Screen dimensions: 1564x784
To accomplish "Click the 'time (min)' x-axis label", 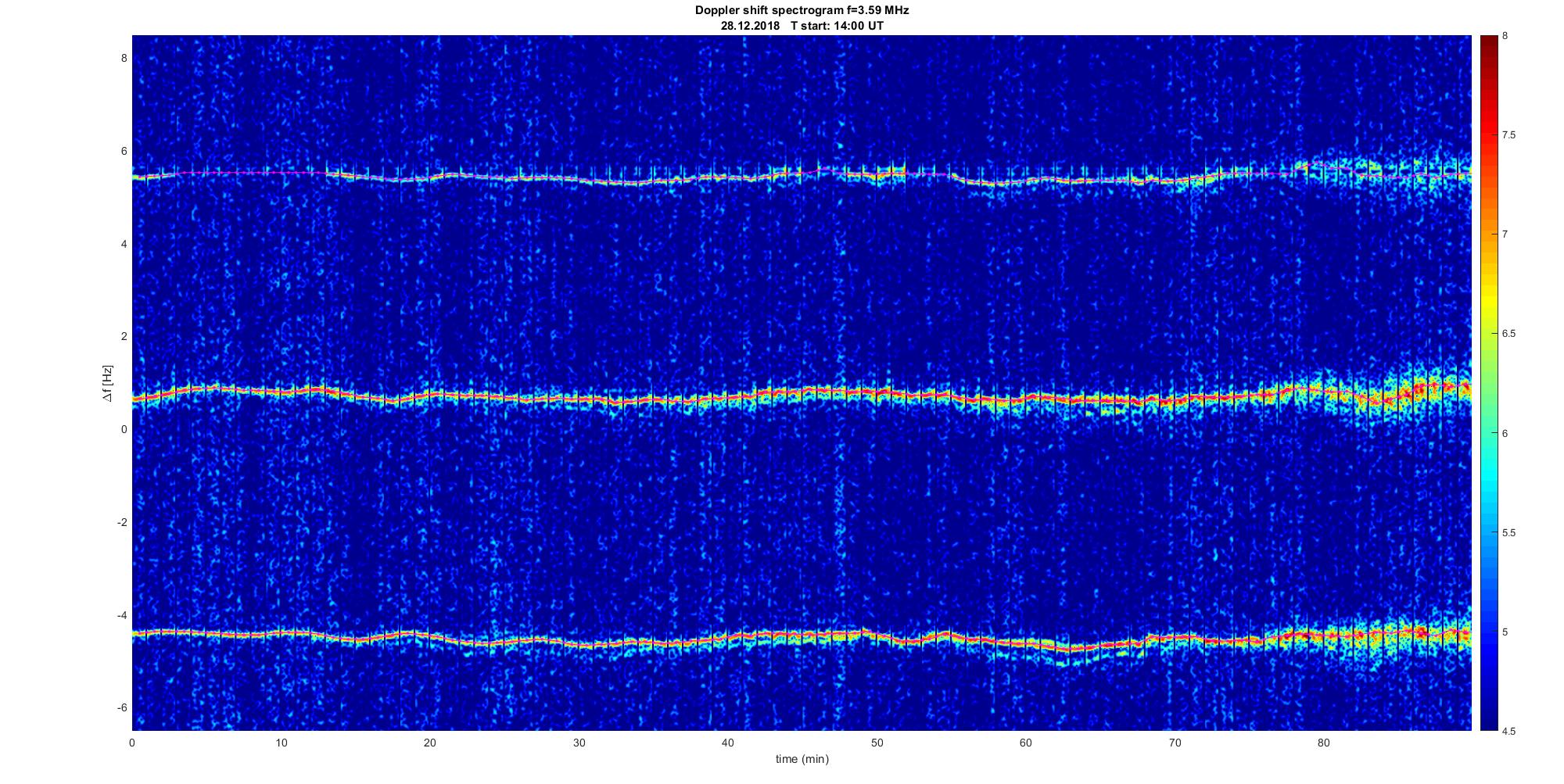I will tap(802, 759).
